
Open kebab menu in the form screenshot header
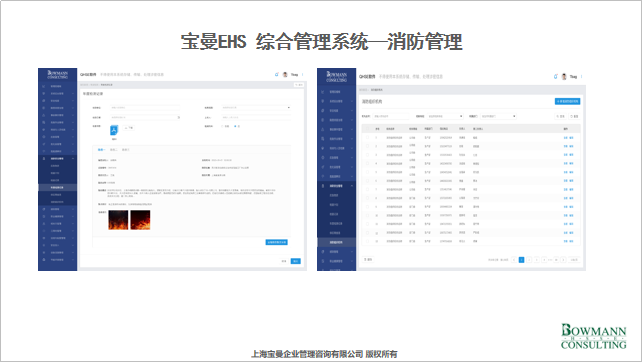[303, 75]
